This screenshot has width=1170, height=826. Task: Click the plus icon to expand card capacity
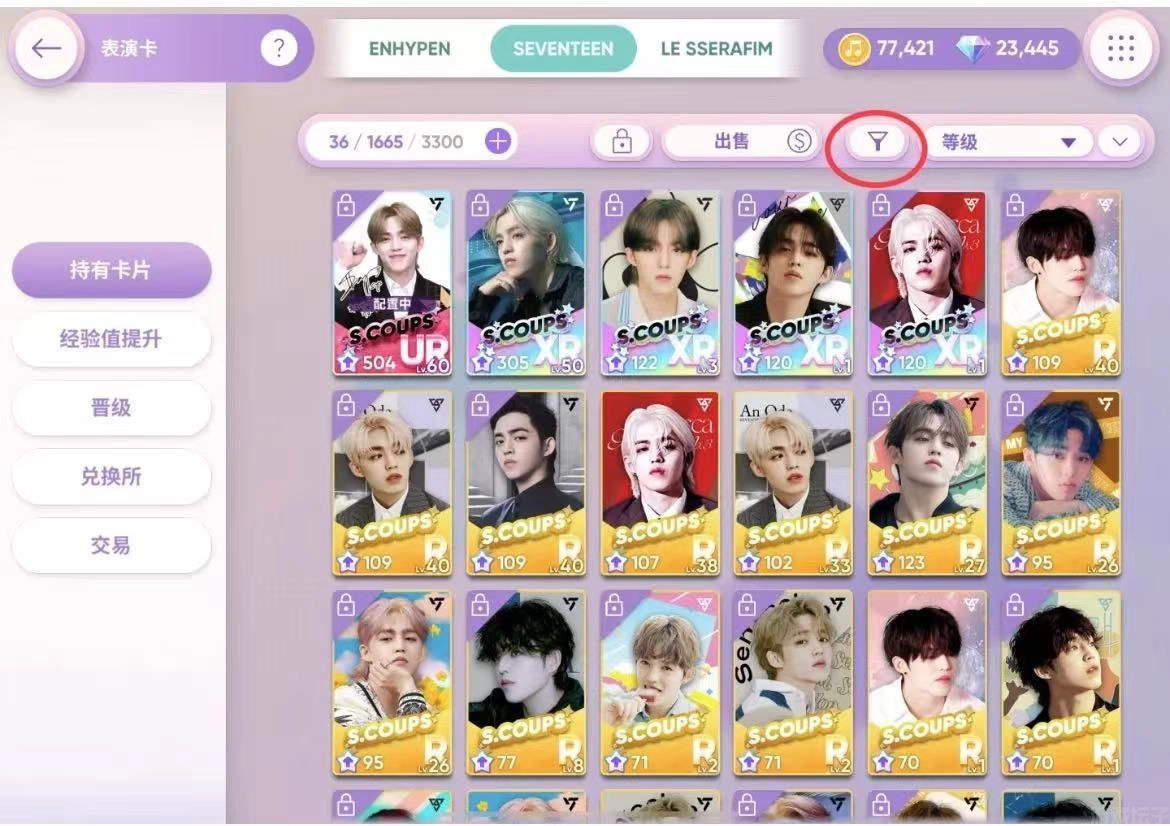498,141
